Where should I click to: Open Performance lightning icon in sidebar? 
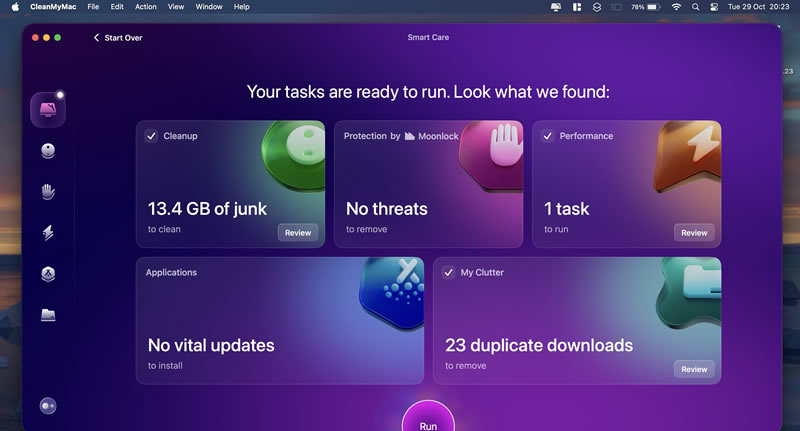(x=48, y=233)
